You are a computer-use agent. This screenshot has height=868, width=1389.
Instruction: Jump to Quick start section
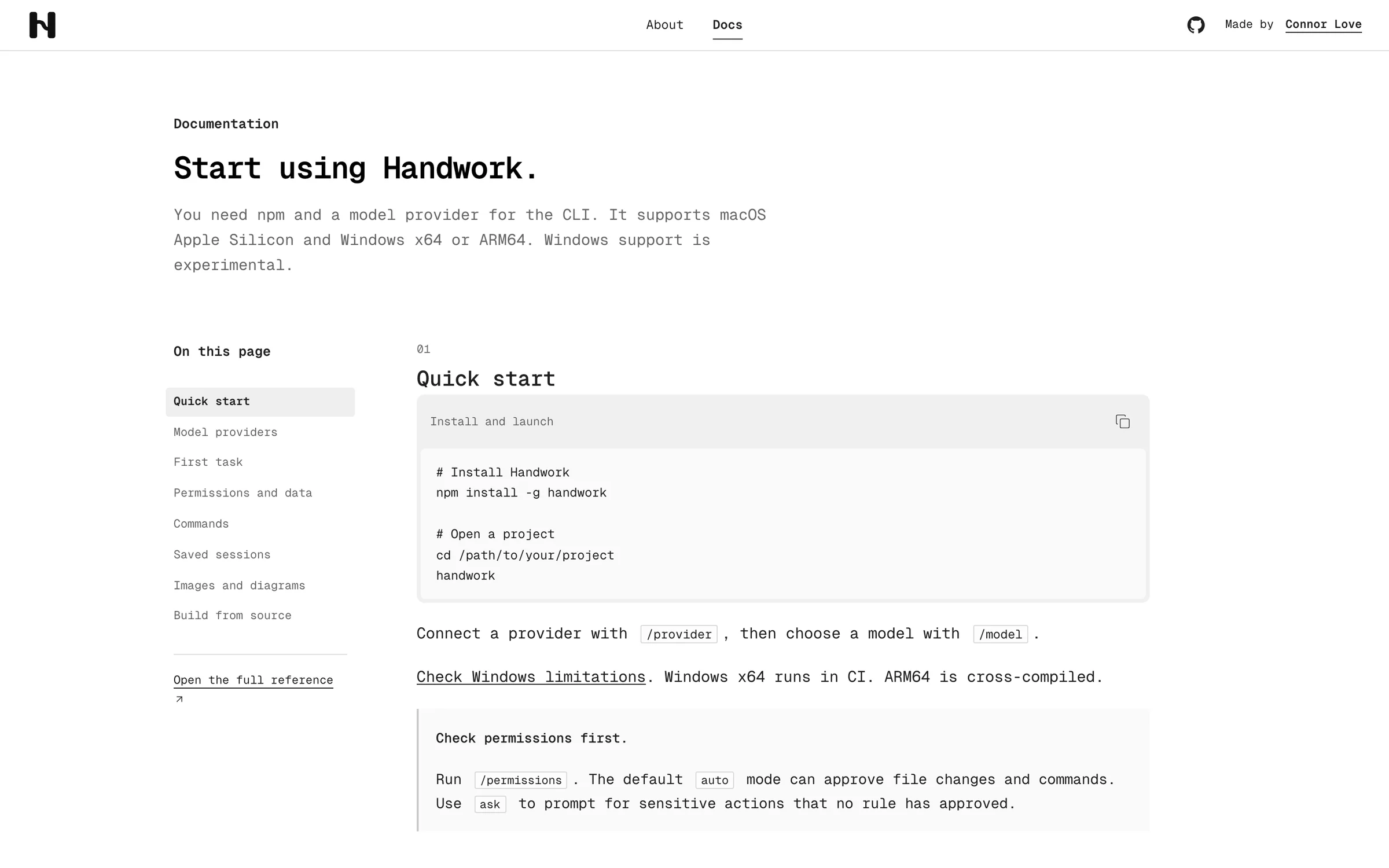(260, 402)
